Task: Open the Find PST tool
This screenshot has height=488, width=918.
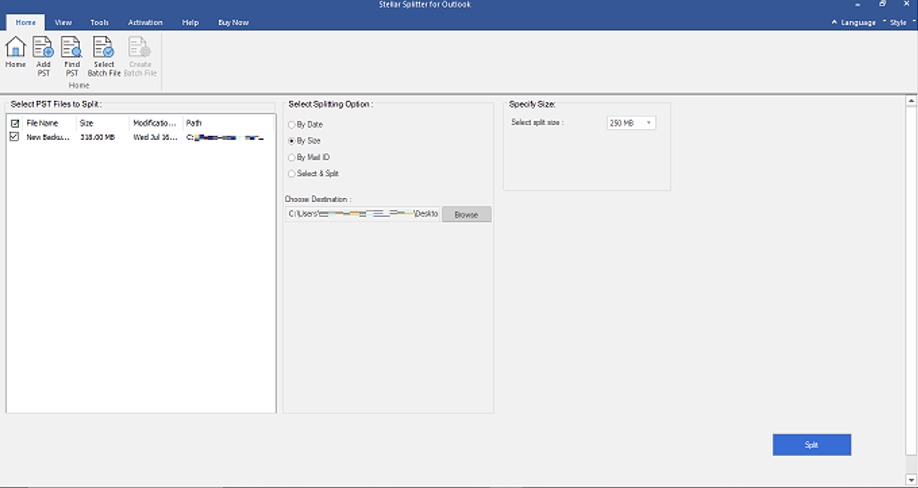Action: 71,56
